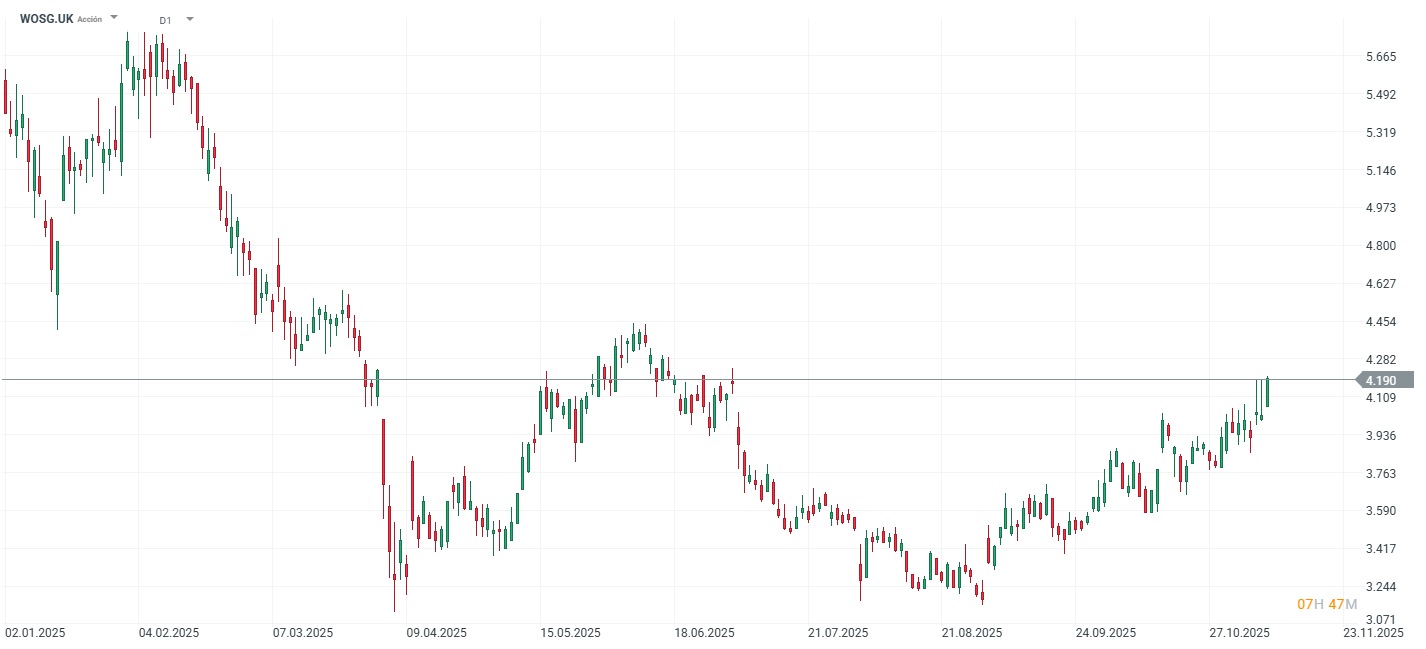Click the 07H 47M candle countdown

click(1326, 604)
